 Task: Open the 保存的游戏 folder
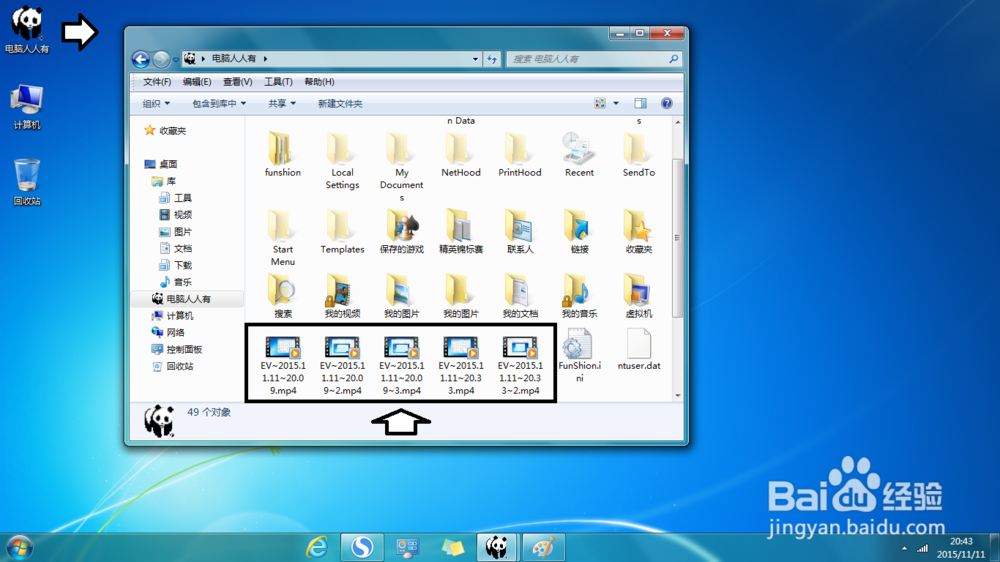401,231
